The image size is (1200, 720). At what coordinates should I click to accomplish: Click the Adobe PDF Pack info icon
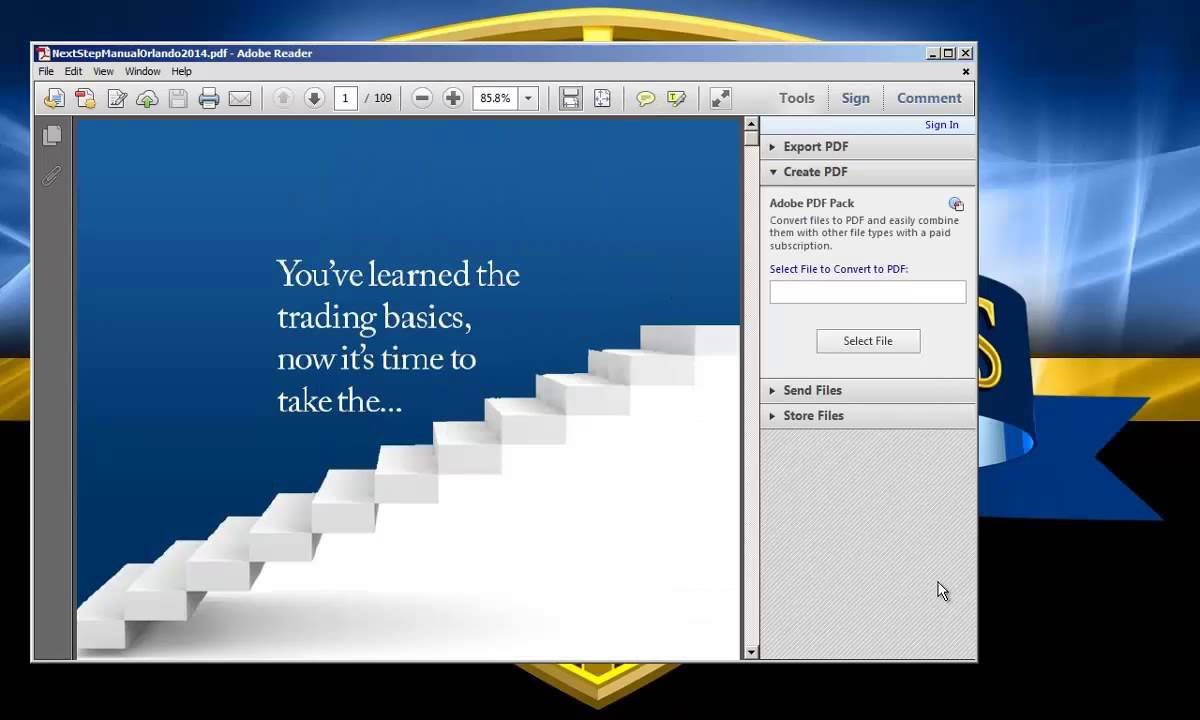point(956,204)
